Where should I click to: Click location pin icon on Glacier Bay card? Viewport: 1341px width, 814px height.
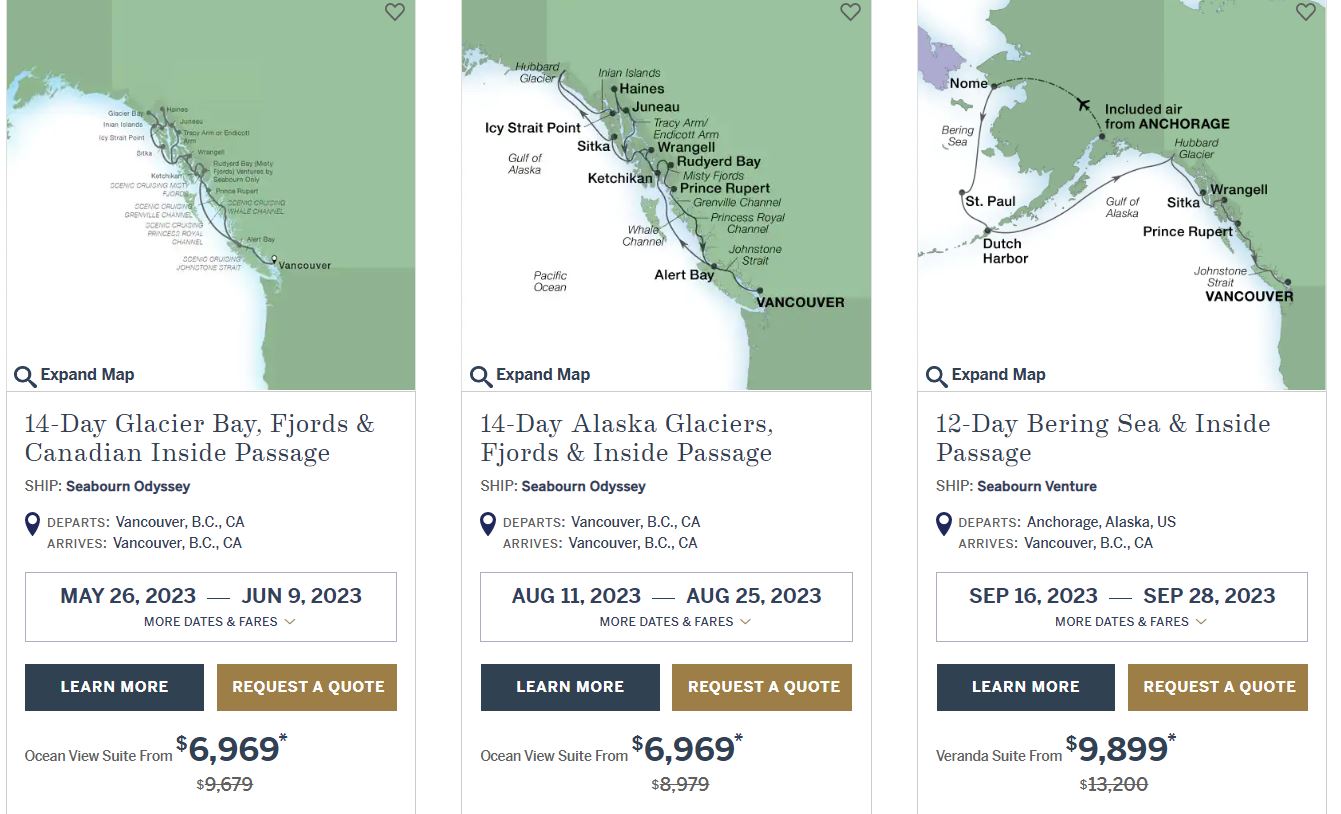coord(33,524)
